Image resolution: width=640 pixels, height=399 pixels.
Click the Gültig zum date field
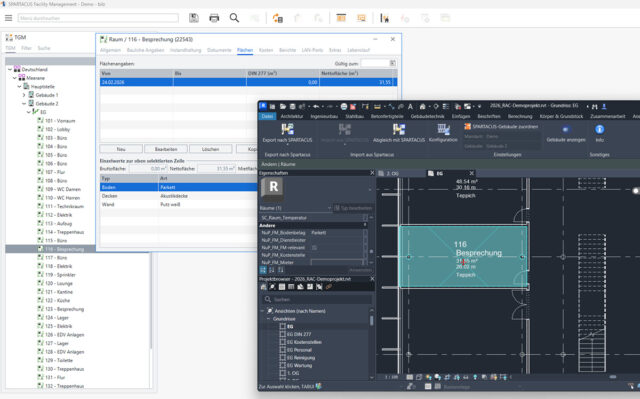pos(375,63)
